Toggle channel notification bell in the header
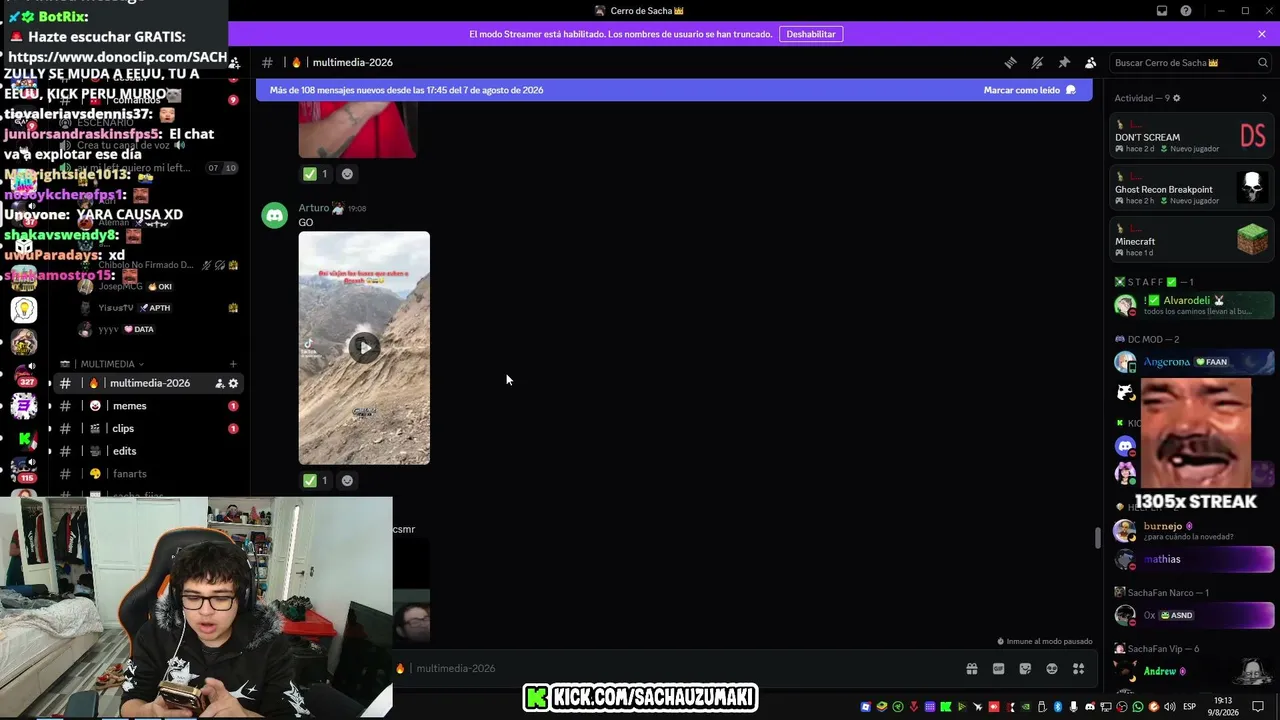1280x720 pixels. pos(1037,62)
